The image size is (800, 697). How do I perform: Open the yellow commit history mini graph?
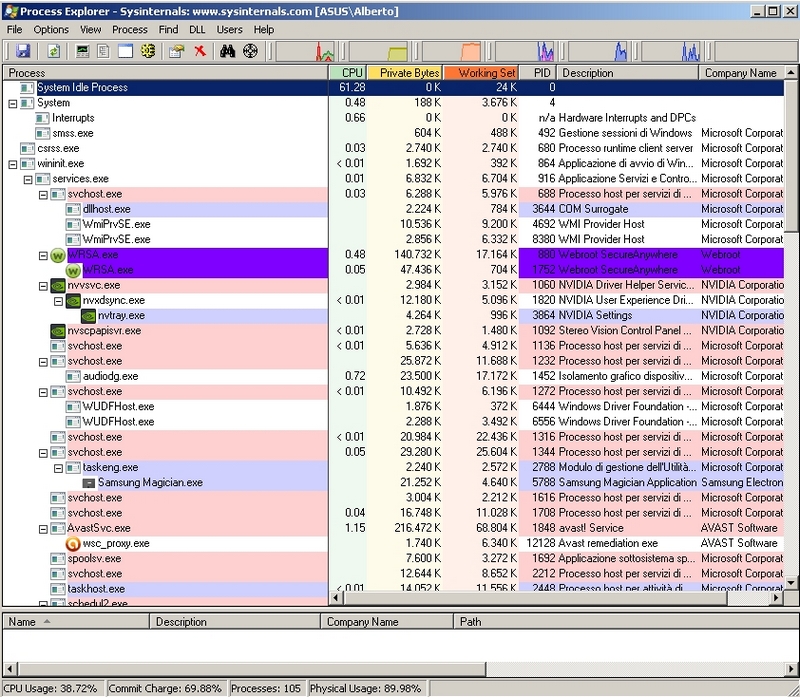[379, 52]
